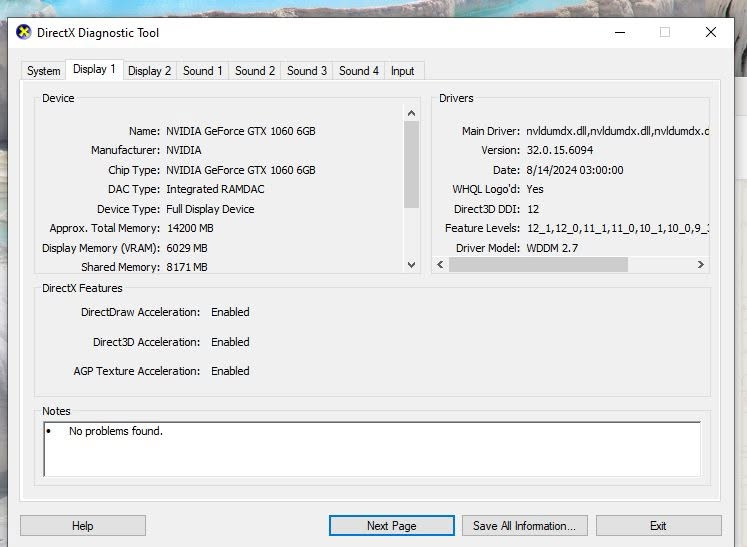
Task: Click the Approx. Total Memory label
Action: [x=105, y=228]
